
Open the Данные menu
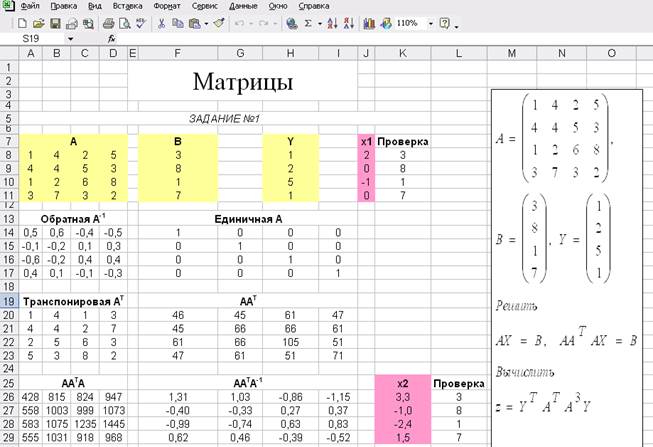coord(243,6)
